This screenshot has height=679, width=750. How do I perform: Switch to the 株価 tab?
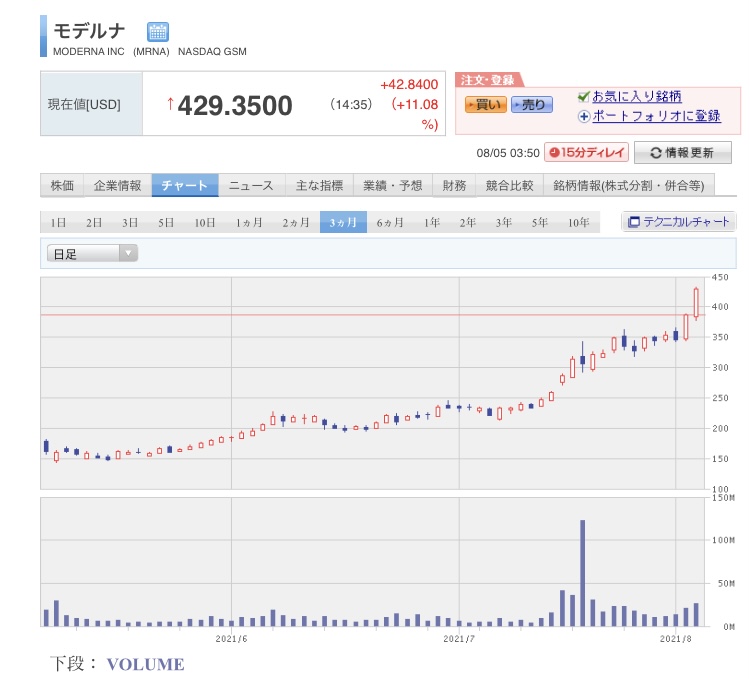[62, 186]
